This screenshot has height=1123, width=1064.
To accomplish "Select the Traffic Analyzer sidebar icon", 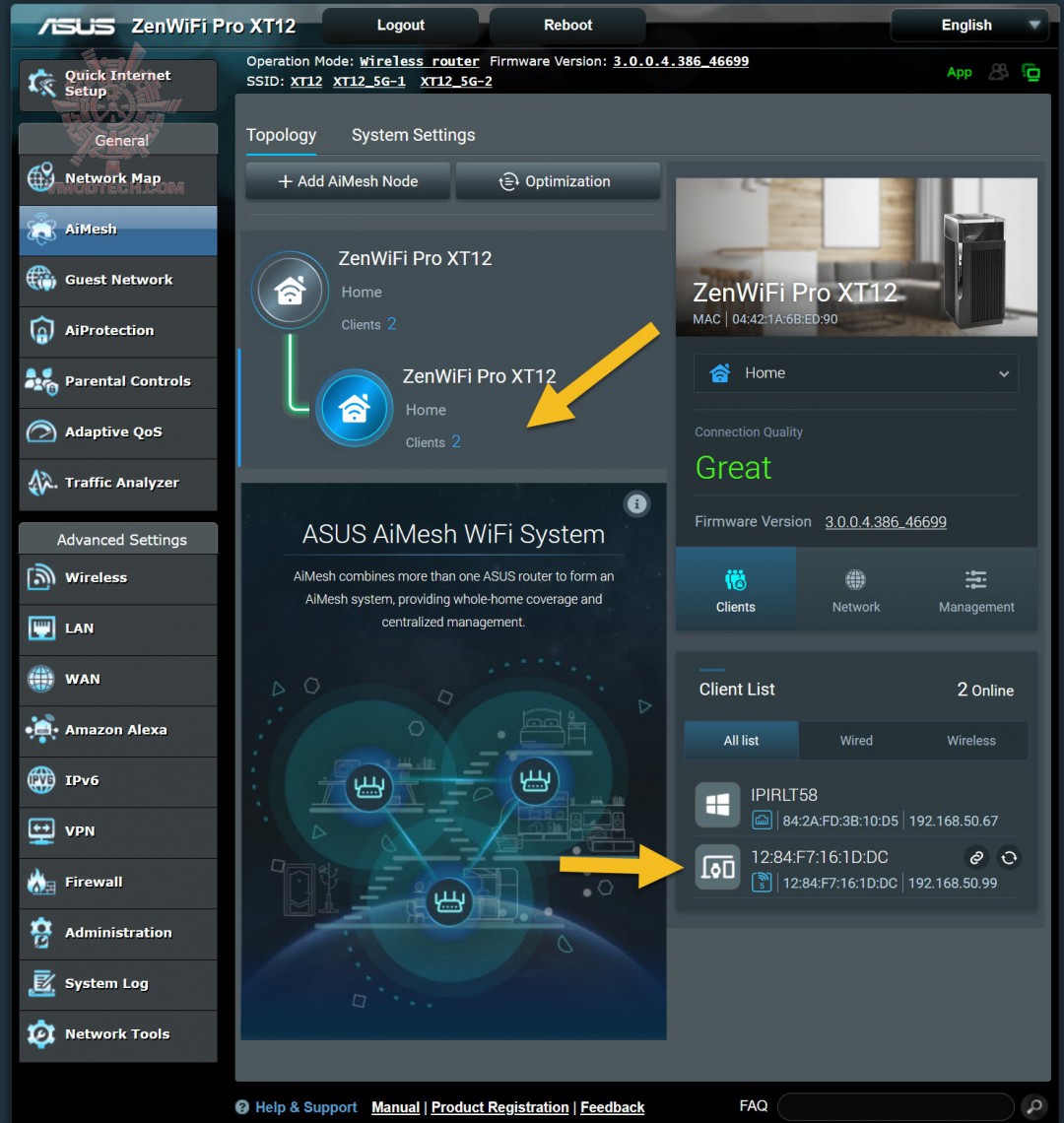I will 39,483.
